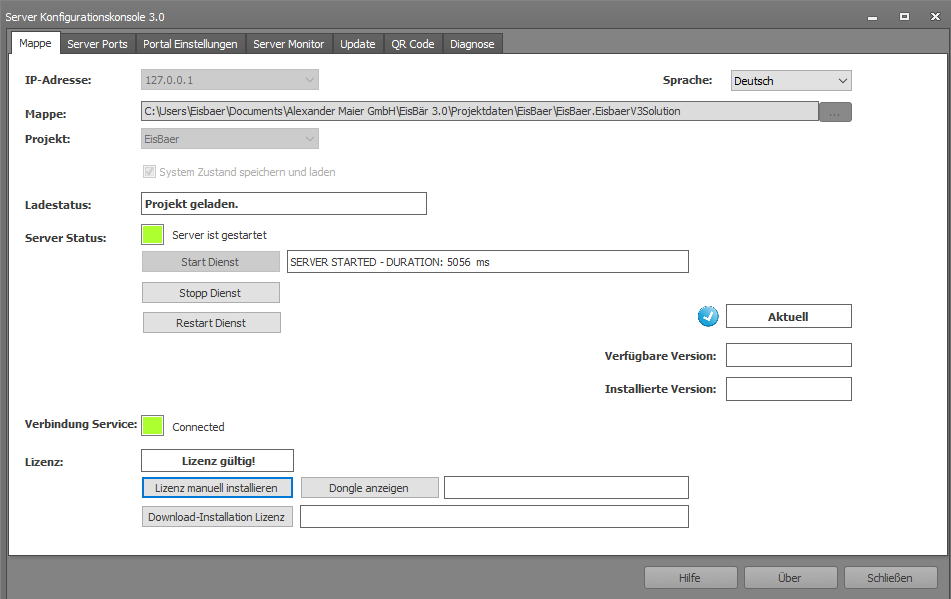
Task: Click the SERVER STARTED duration message field
Action: point(488,262)
